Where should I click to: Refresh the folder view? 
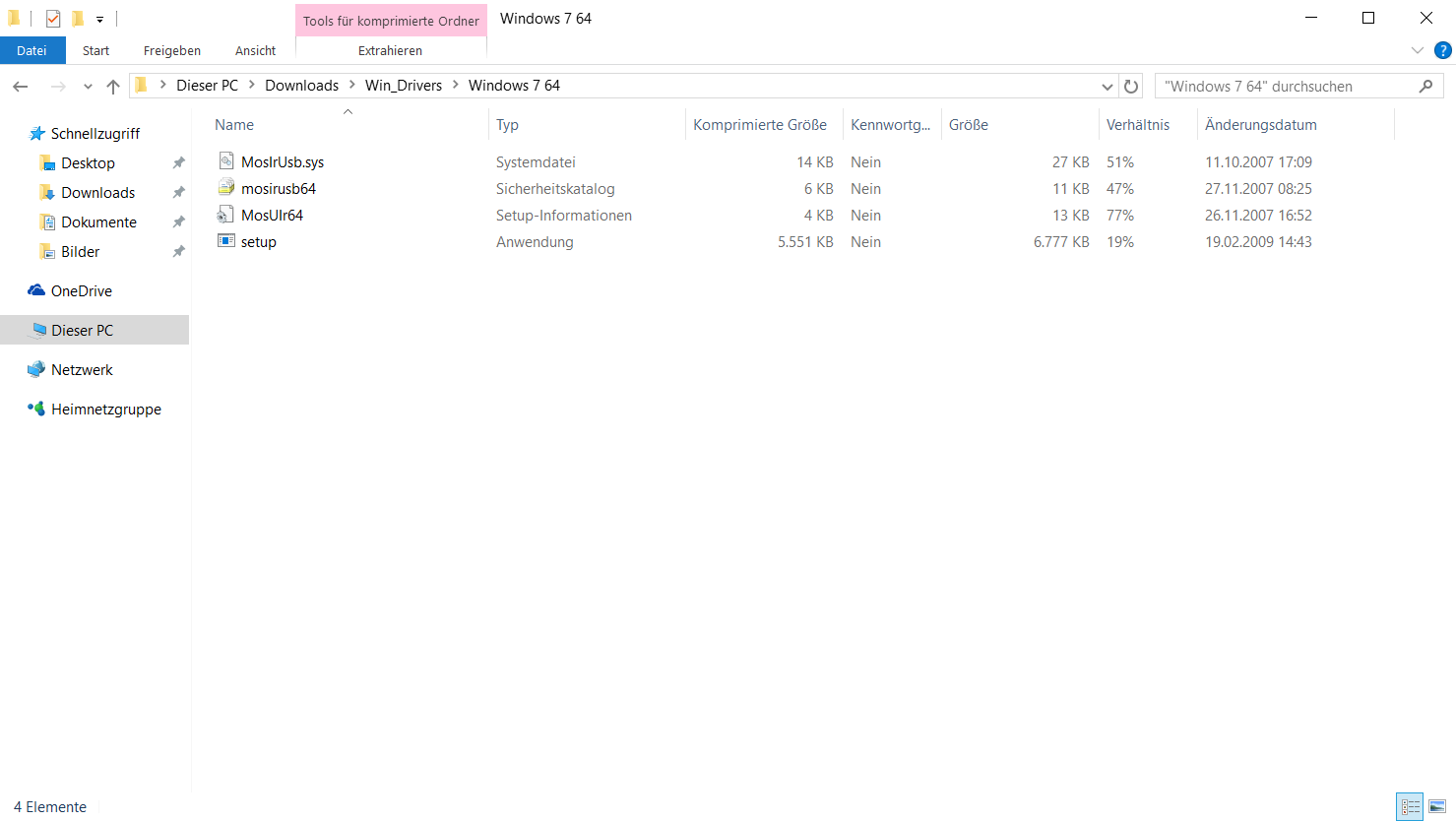(x=1131, y=87)
